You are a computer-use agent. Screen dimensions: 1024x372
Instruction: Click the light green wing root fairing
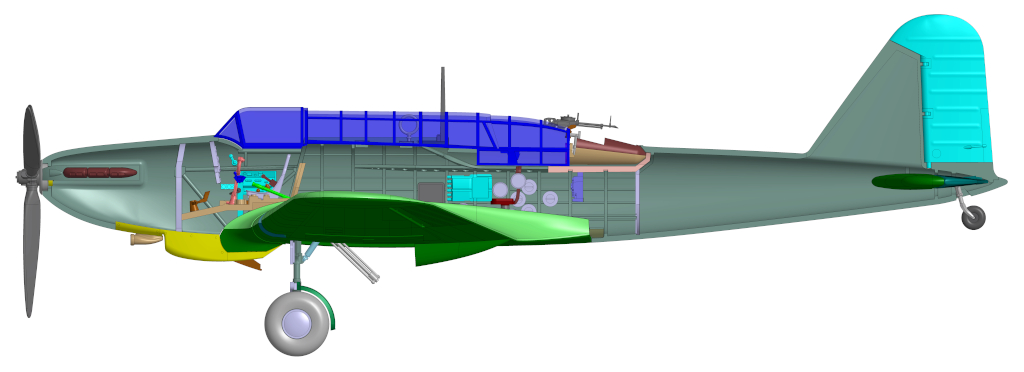pos(522,222)
